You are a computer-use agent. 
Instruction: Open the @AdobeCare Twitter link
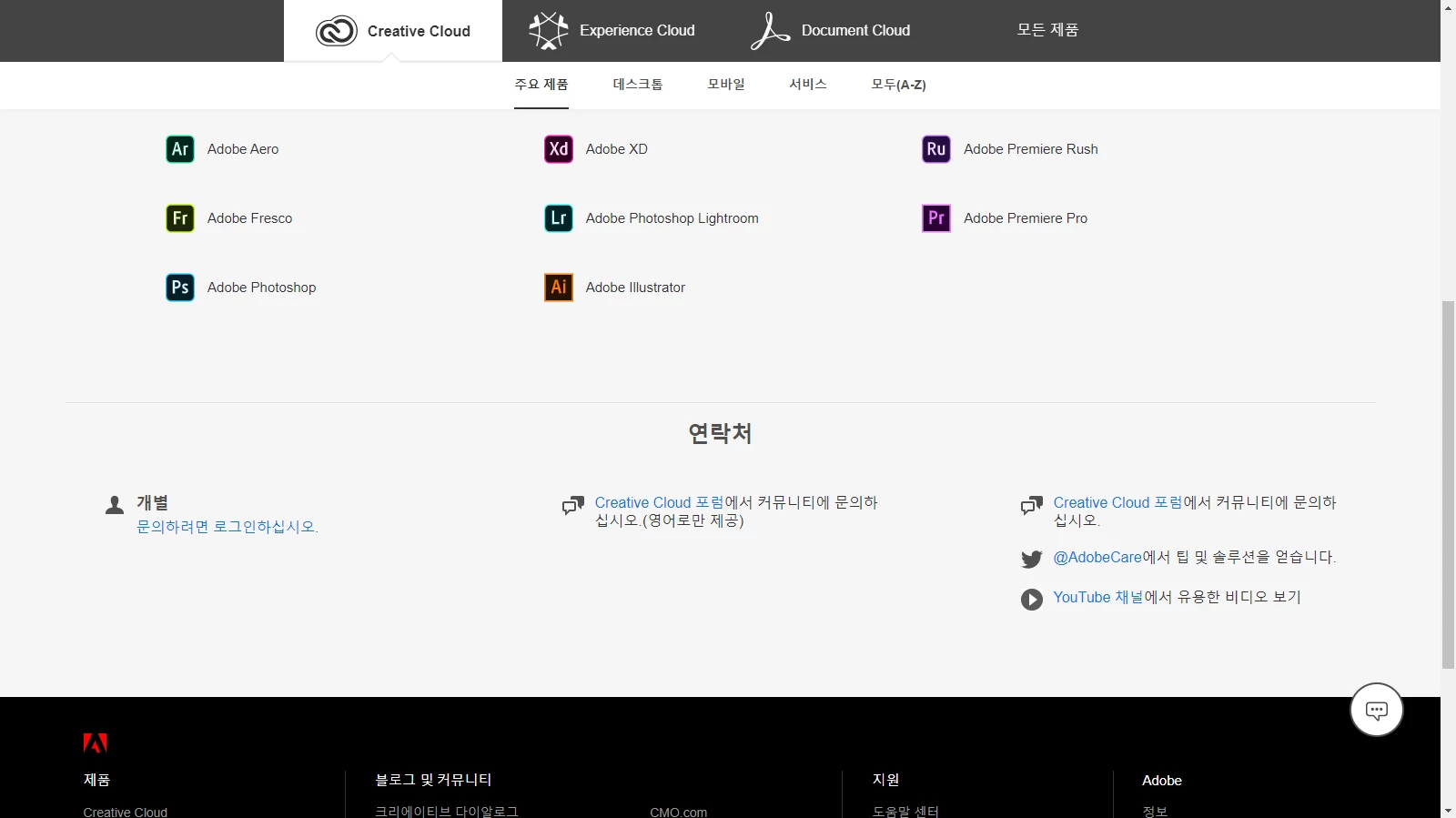(1097, 558)
